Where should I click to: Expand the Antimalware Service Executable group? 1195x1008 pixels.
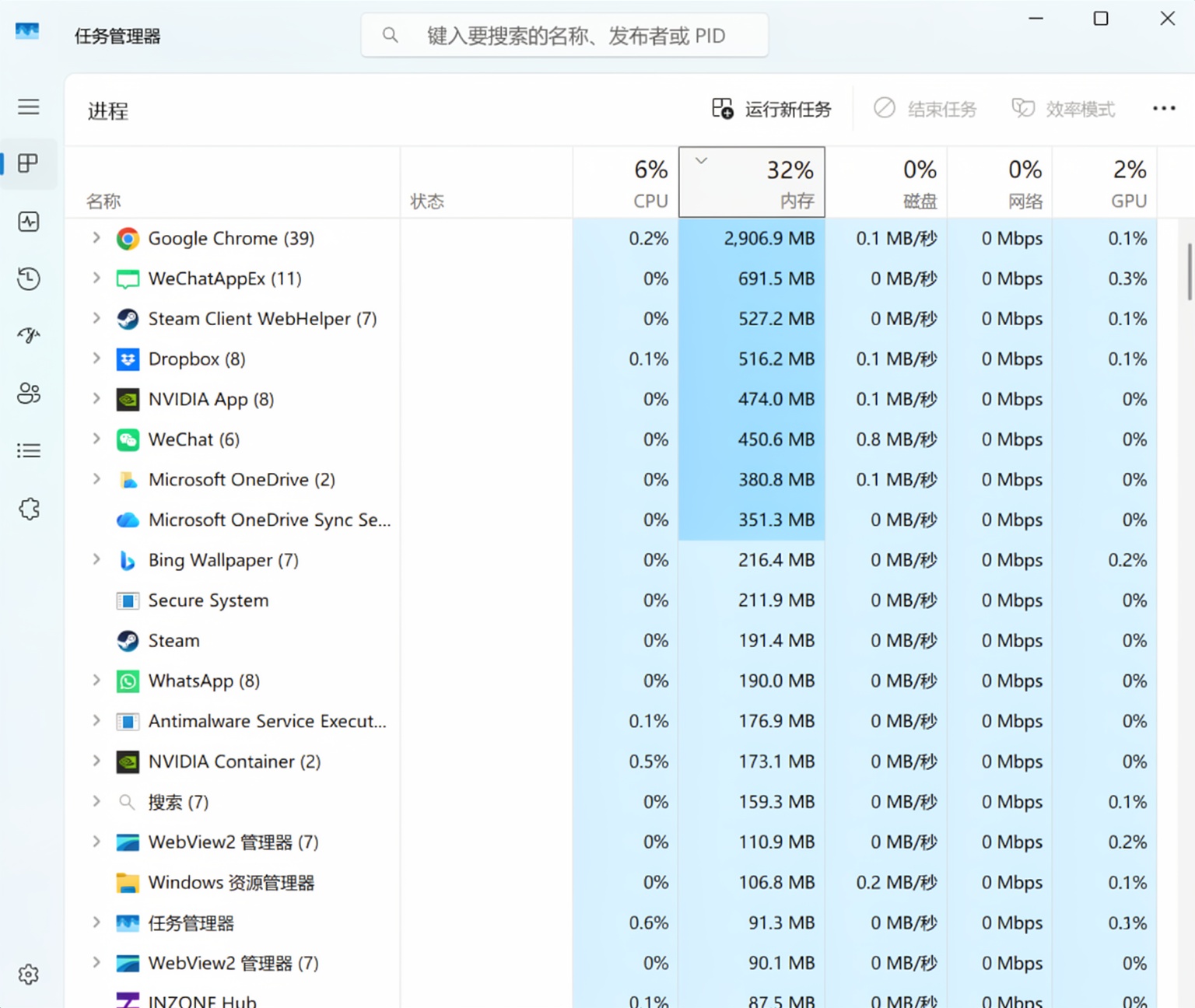96,720
